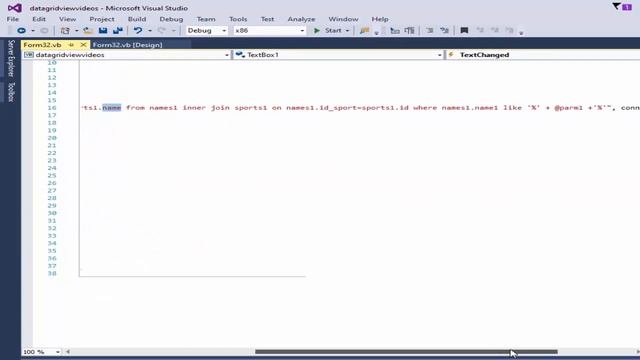Click the Open File folder icon

pos(87,31)
